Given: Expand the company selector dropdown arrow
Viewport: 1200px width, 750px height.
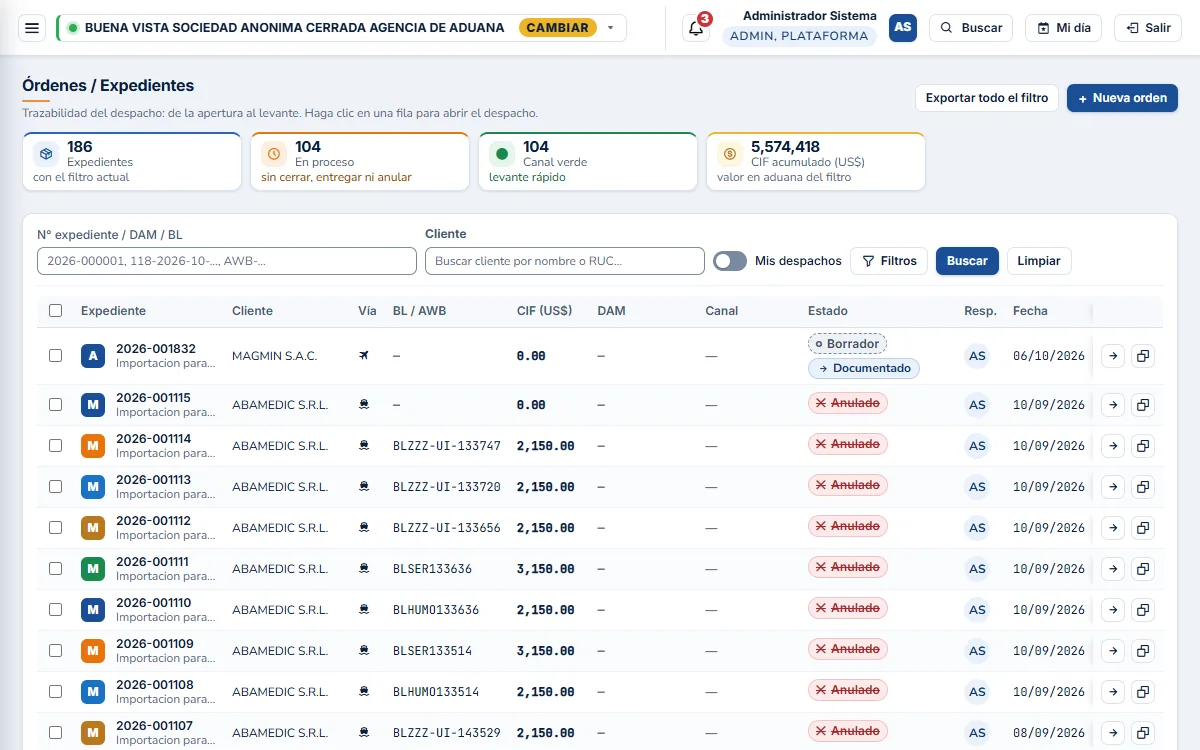Looking at the screenshot, I should point(611,28).
